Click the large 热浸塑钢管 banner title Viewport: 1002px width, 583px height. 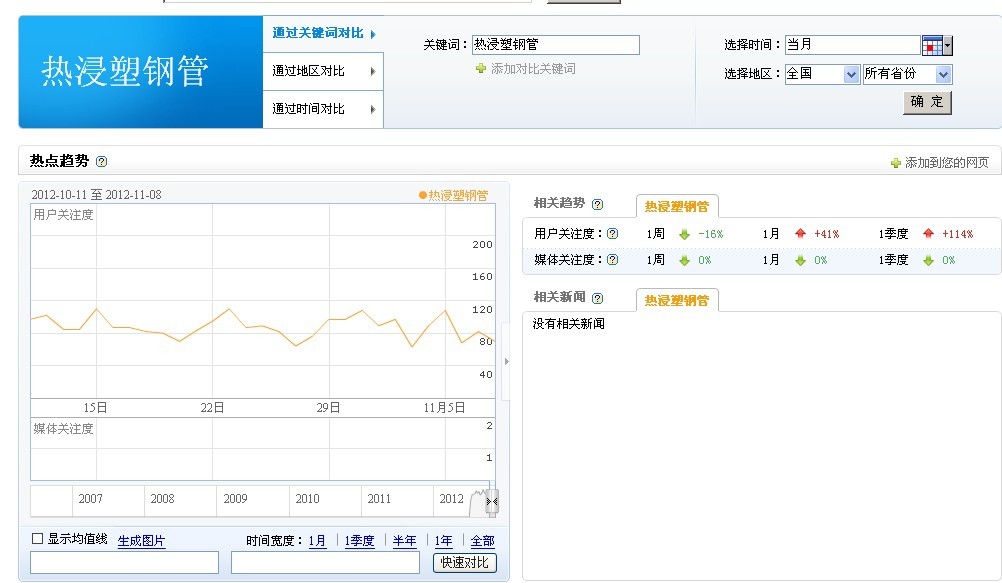click(125, 71)
